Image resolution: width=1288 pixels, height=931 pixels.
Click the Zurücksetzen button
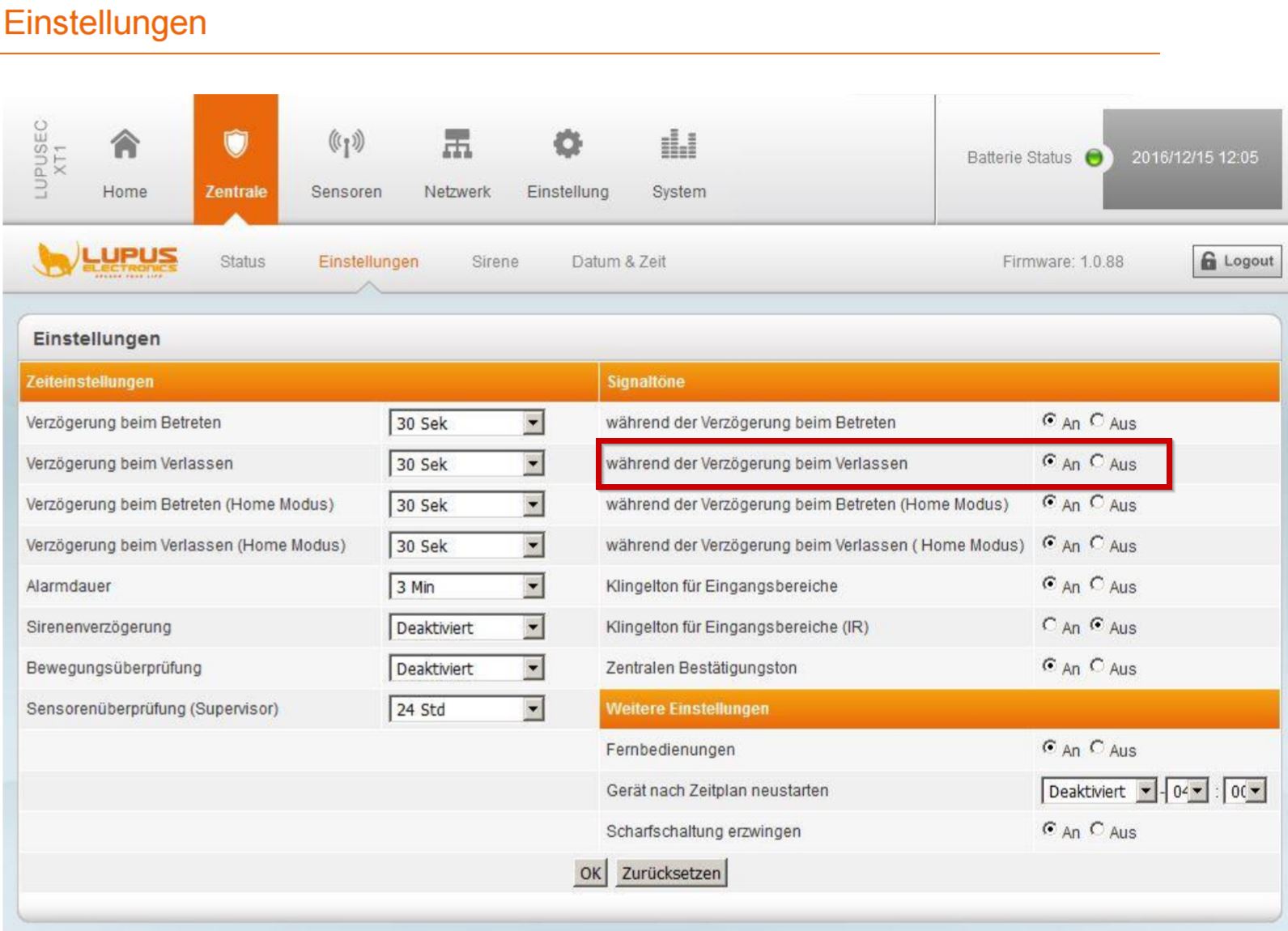coord(670,874)
